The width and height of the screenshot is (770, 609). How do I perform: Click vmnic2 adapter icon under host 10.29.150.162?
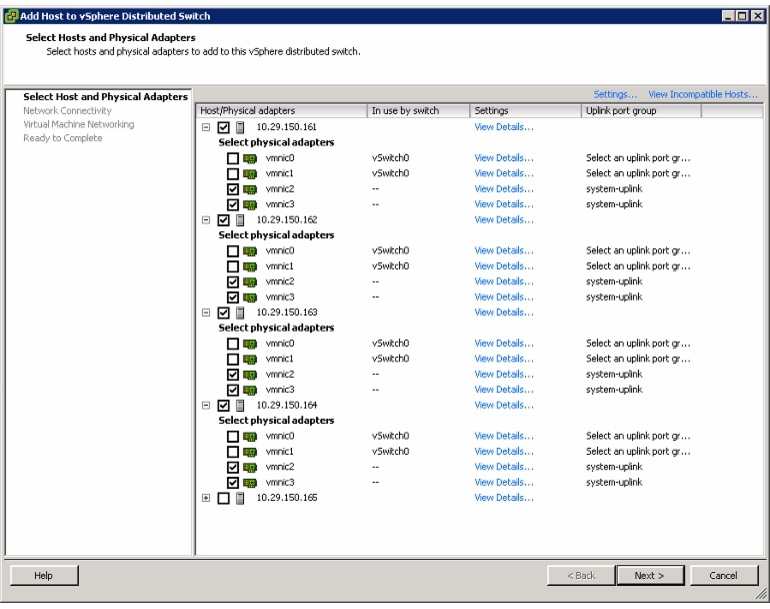tap(250, 282)
